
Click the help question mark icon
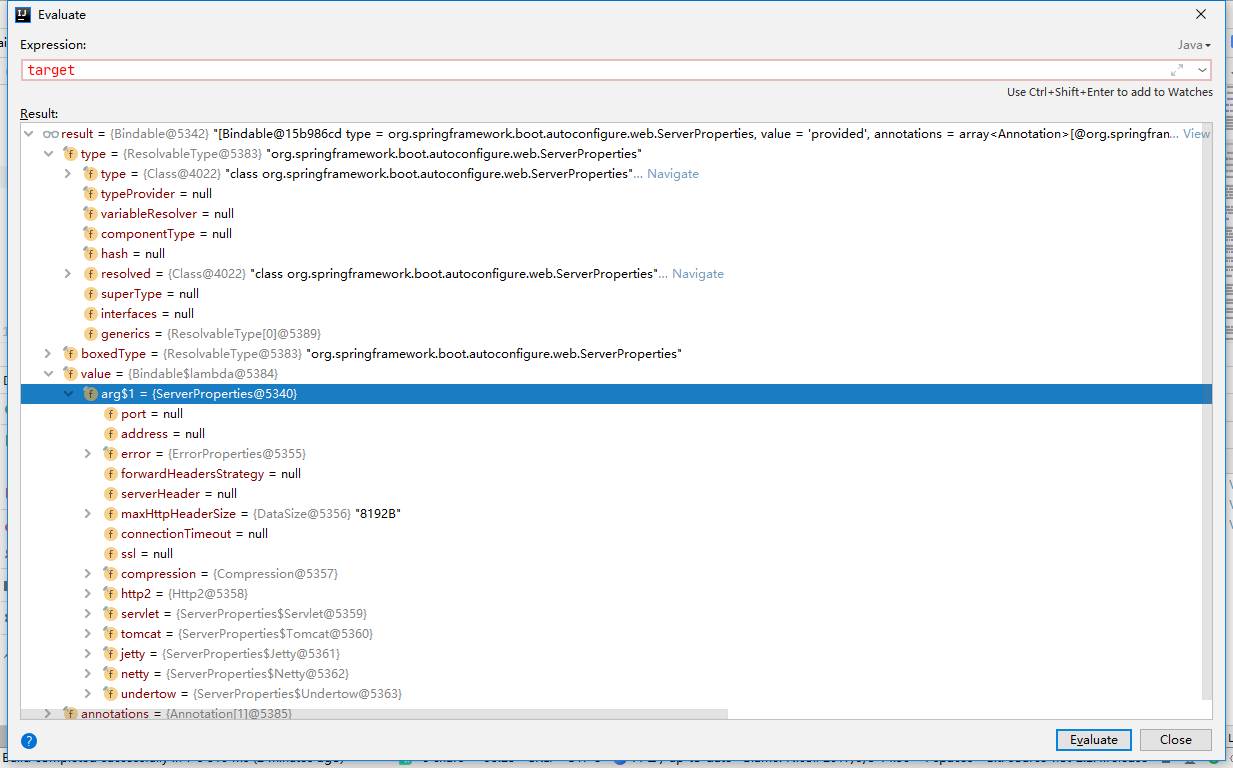(29, 741)
